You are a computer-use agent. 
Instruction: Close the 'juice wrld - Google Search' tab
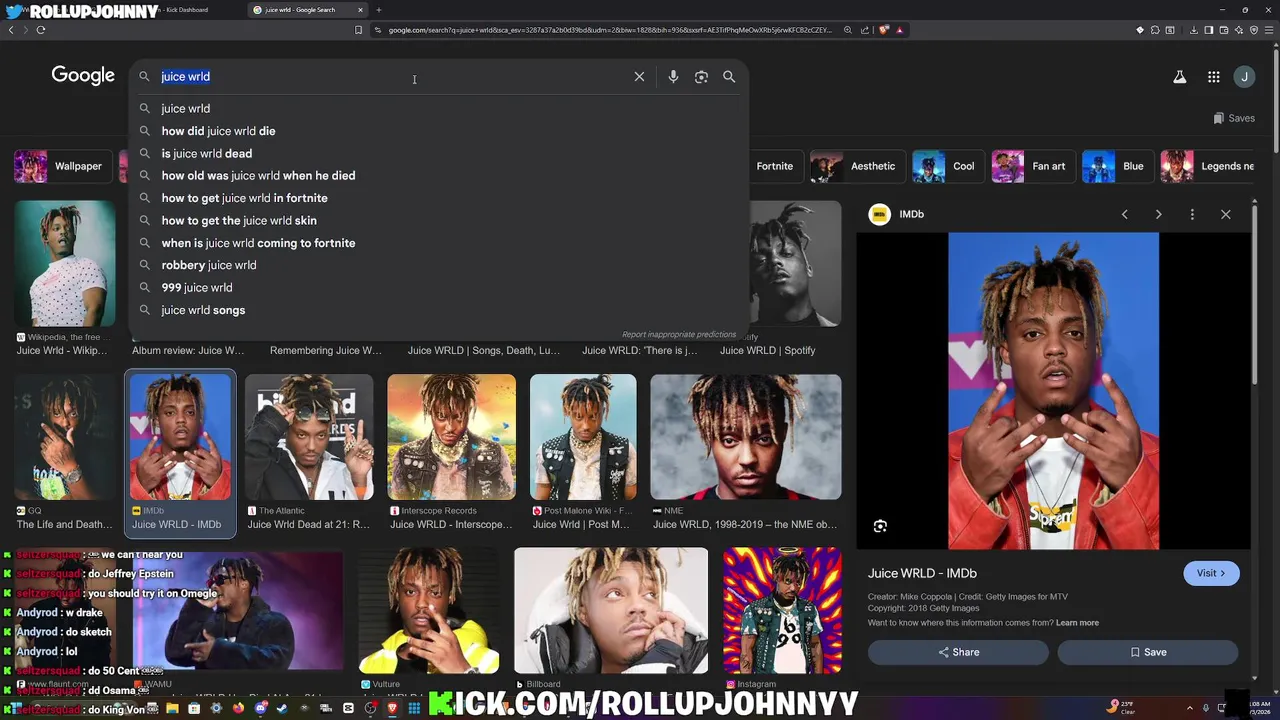pyautogui.click(x=360, y=10)
